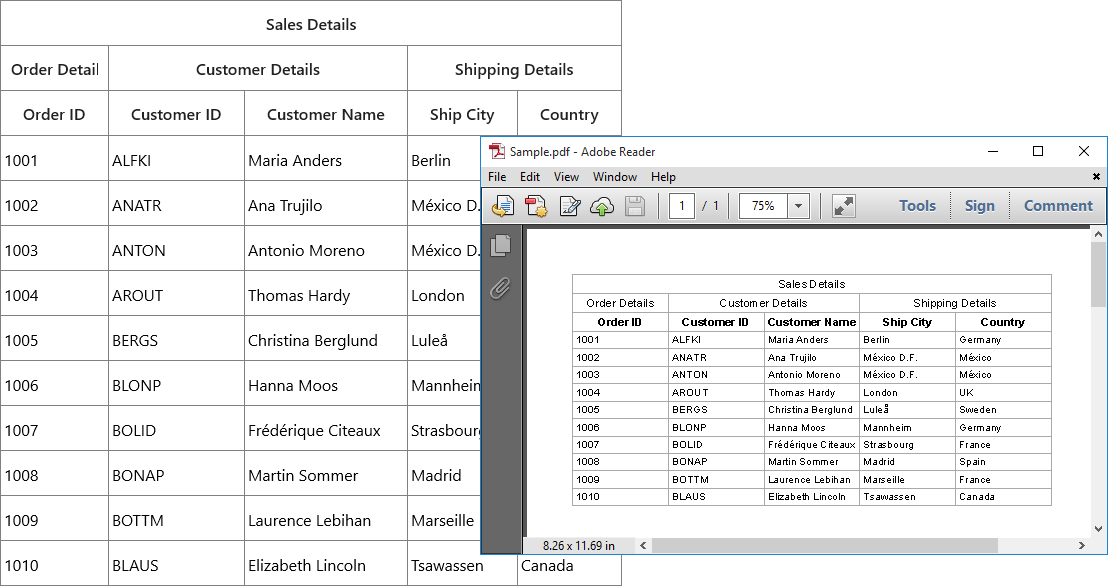Open the View menu
Viewport: 1108px width, 586px height.
566,177
